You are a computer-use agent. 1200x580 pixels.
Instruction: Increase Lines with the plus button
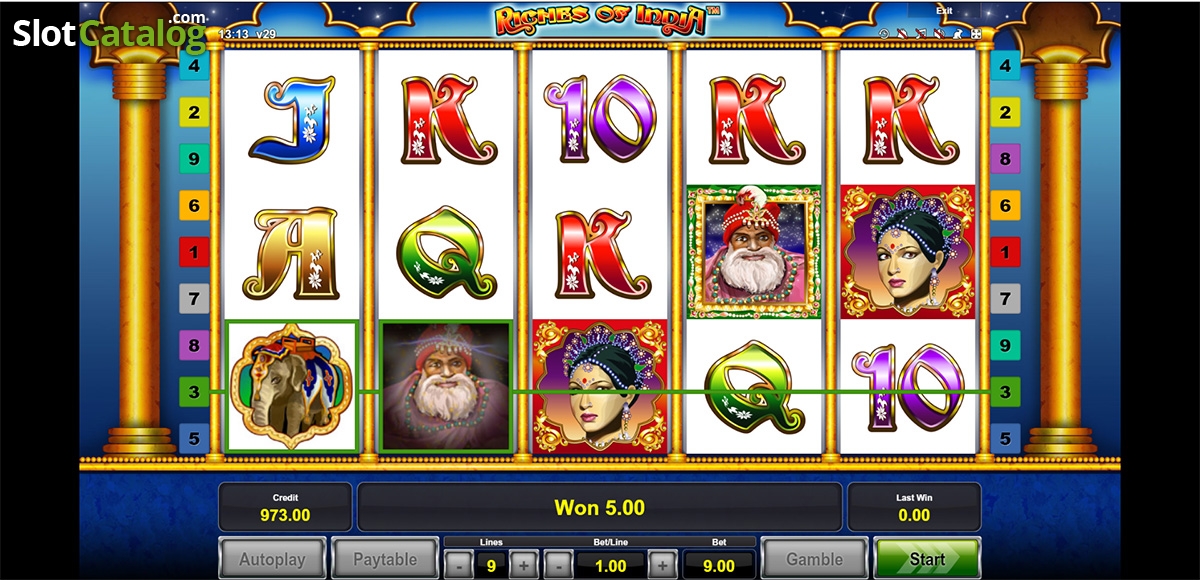pos(524,565)
